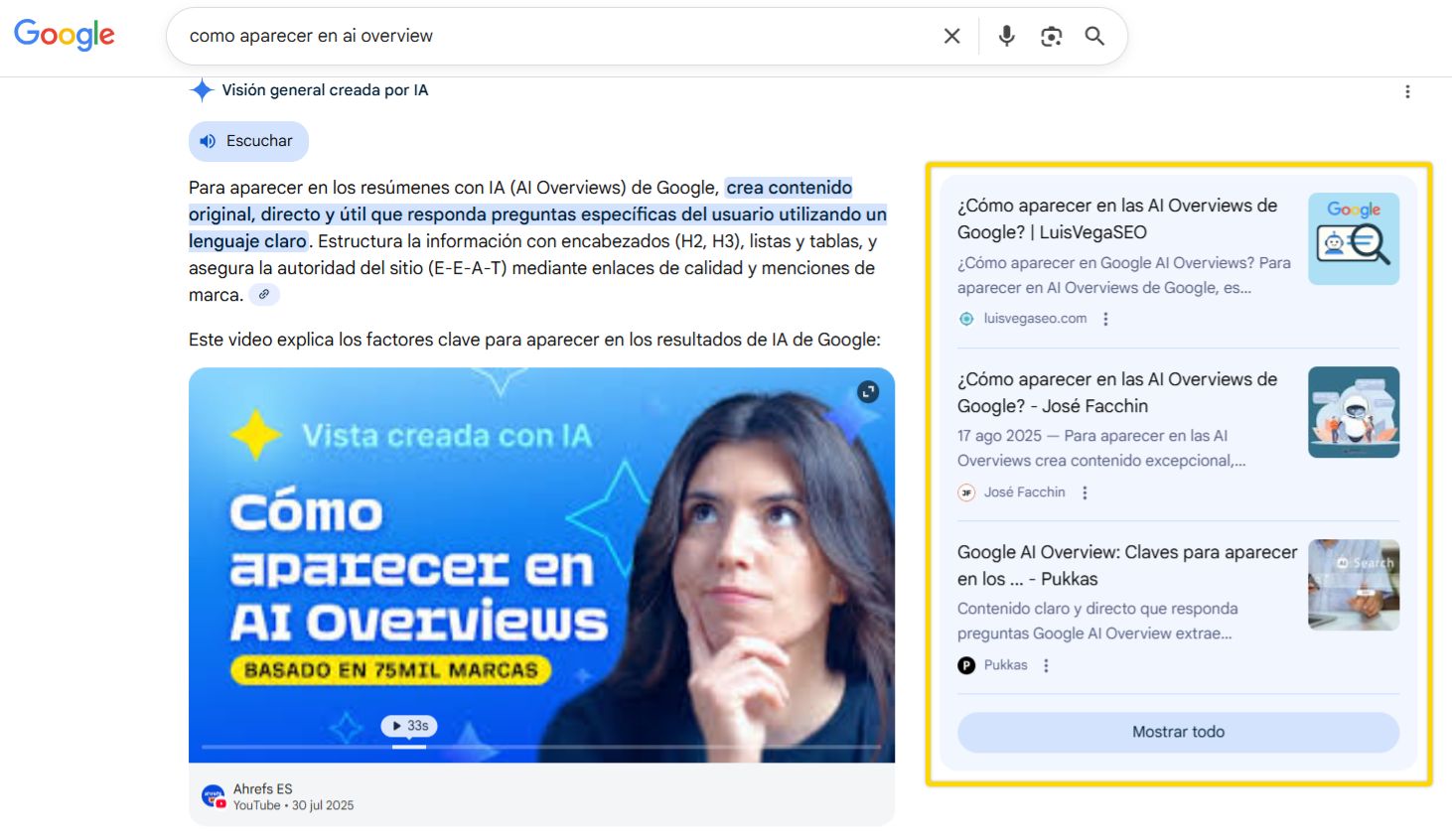Image resolution: width=1452 pixels, height=840 pixels.
Task: Expand results with Mostrar todo
Action: [1177, 732]
